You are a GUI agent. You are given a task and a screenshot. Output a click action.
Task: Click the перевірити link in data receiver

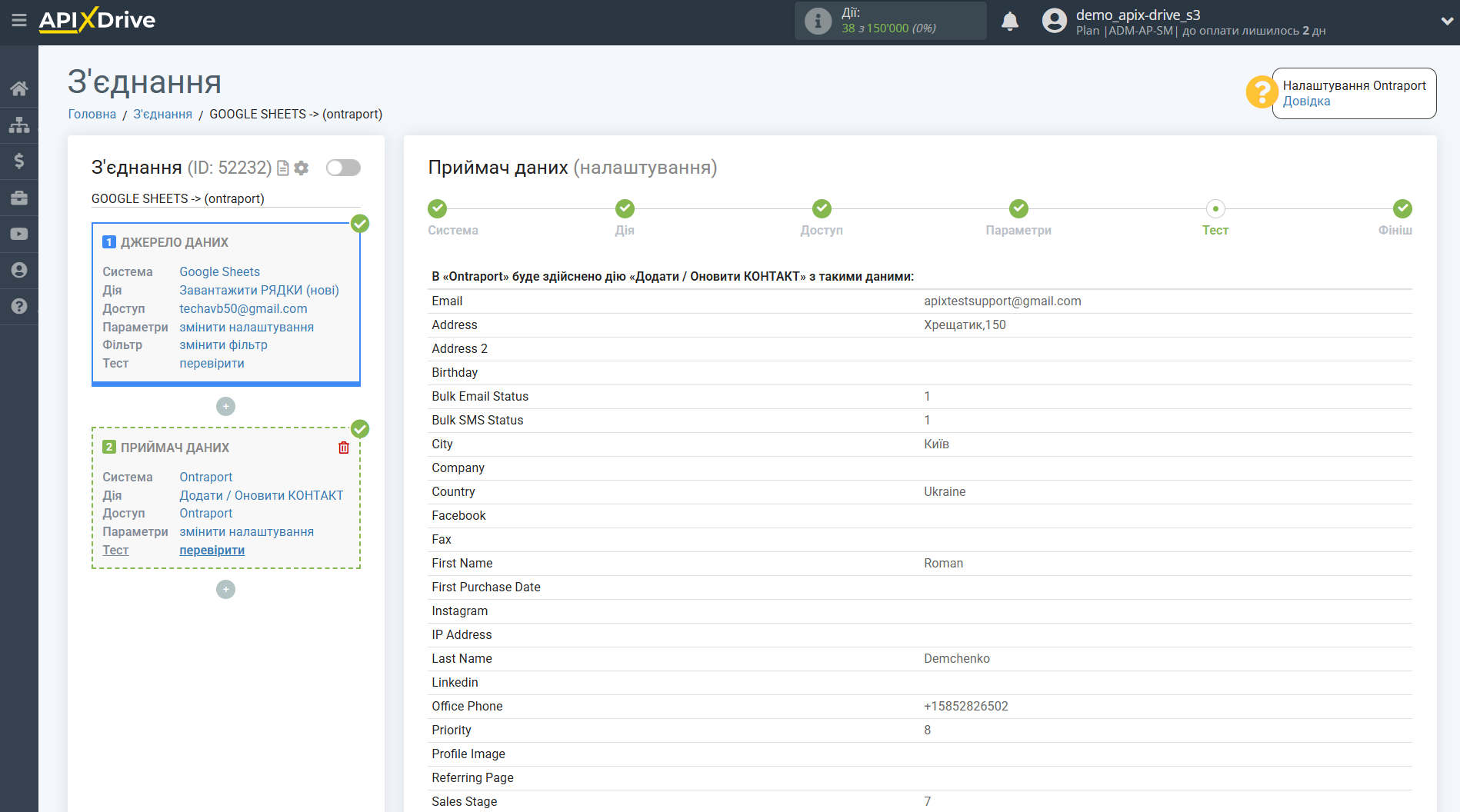pos(212,550)
